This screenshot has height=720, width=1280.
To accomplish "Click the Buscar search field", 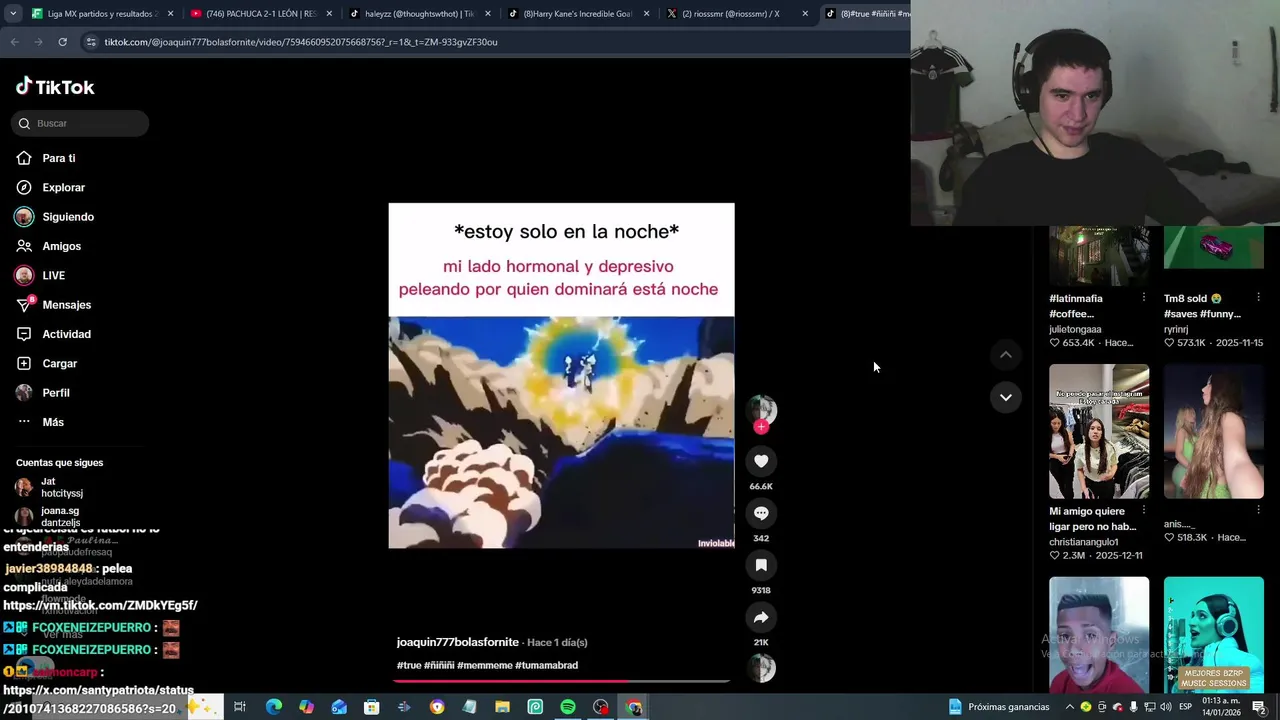I will point(80,123).
